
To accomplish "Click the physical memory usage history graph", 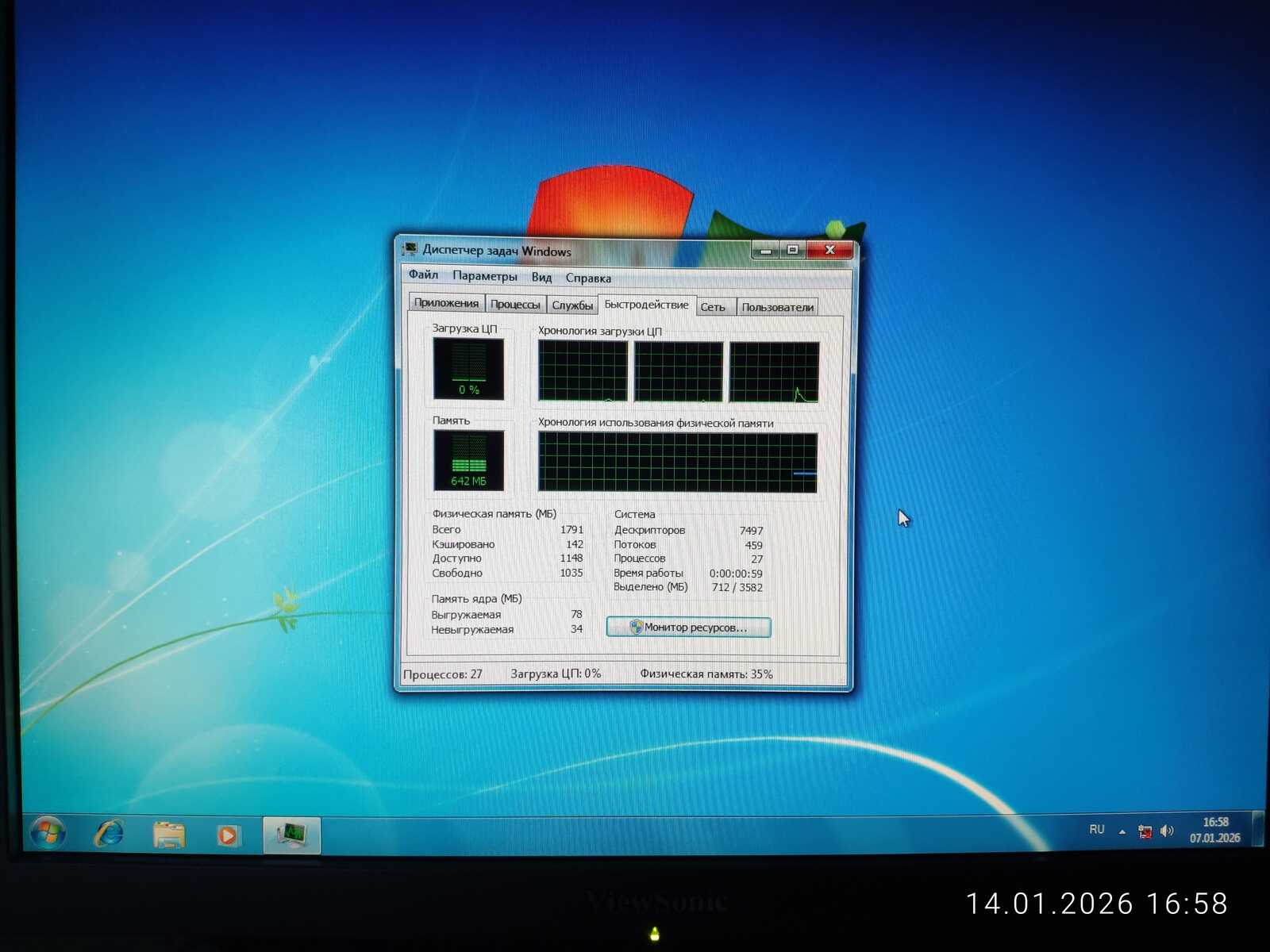I will [x=677, y=463].
